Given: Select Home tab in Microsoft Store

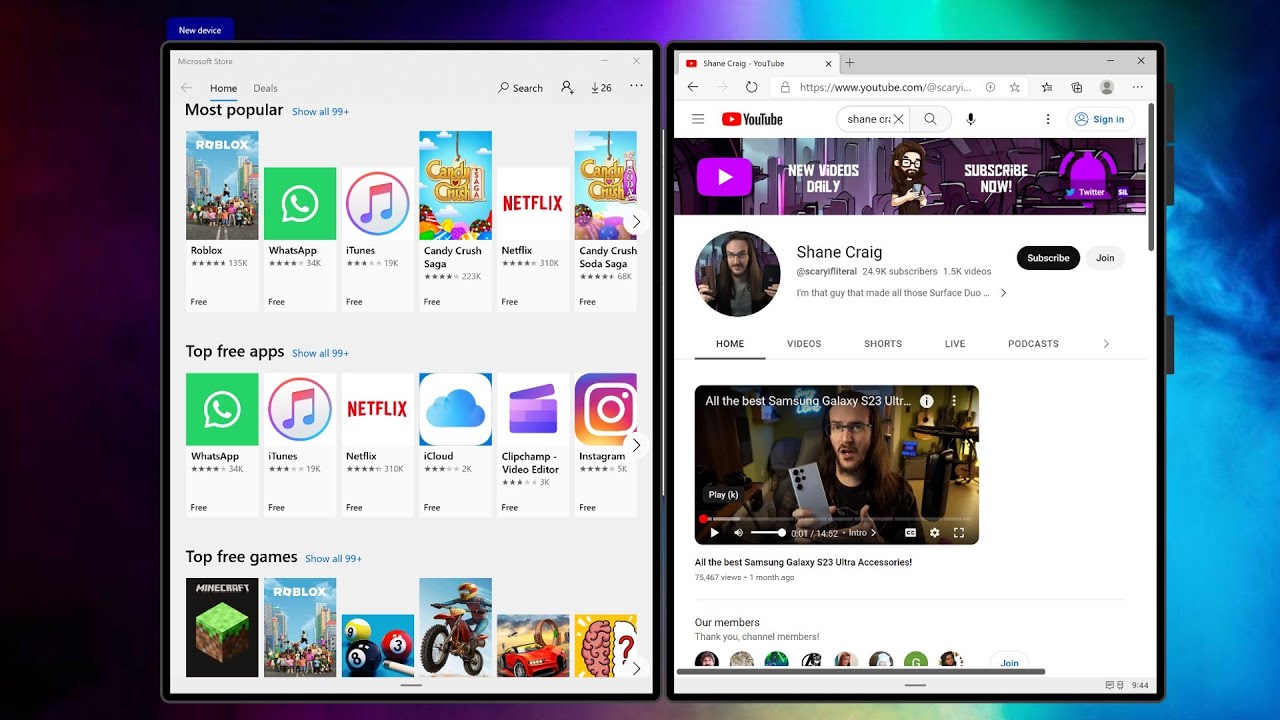Looking at the screenshot, I should tap(223, 88).
